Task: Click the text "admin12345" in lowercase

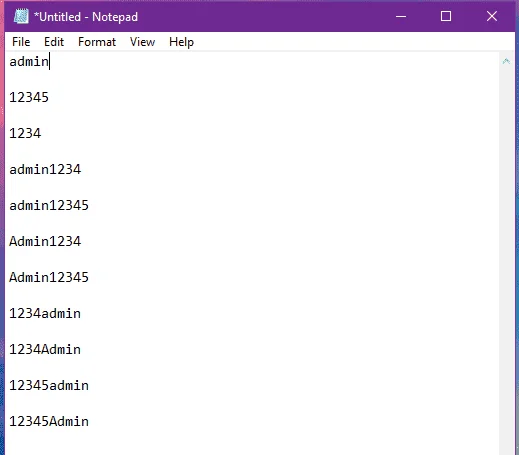Action: point(49,205)
